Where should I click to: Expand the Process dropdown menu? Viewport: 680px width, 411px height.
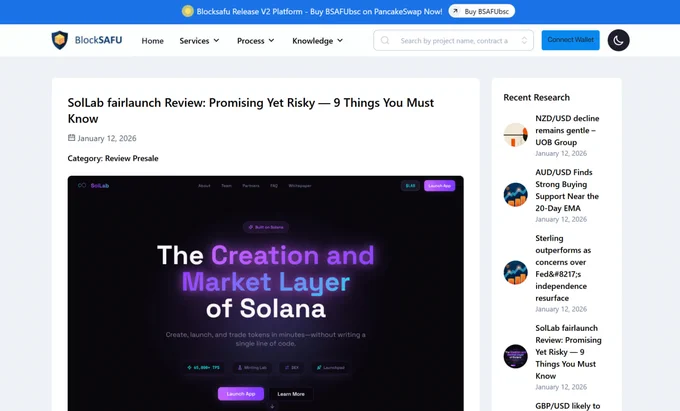(x=256, y=41)
